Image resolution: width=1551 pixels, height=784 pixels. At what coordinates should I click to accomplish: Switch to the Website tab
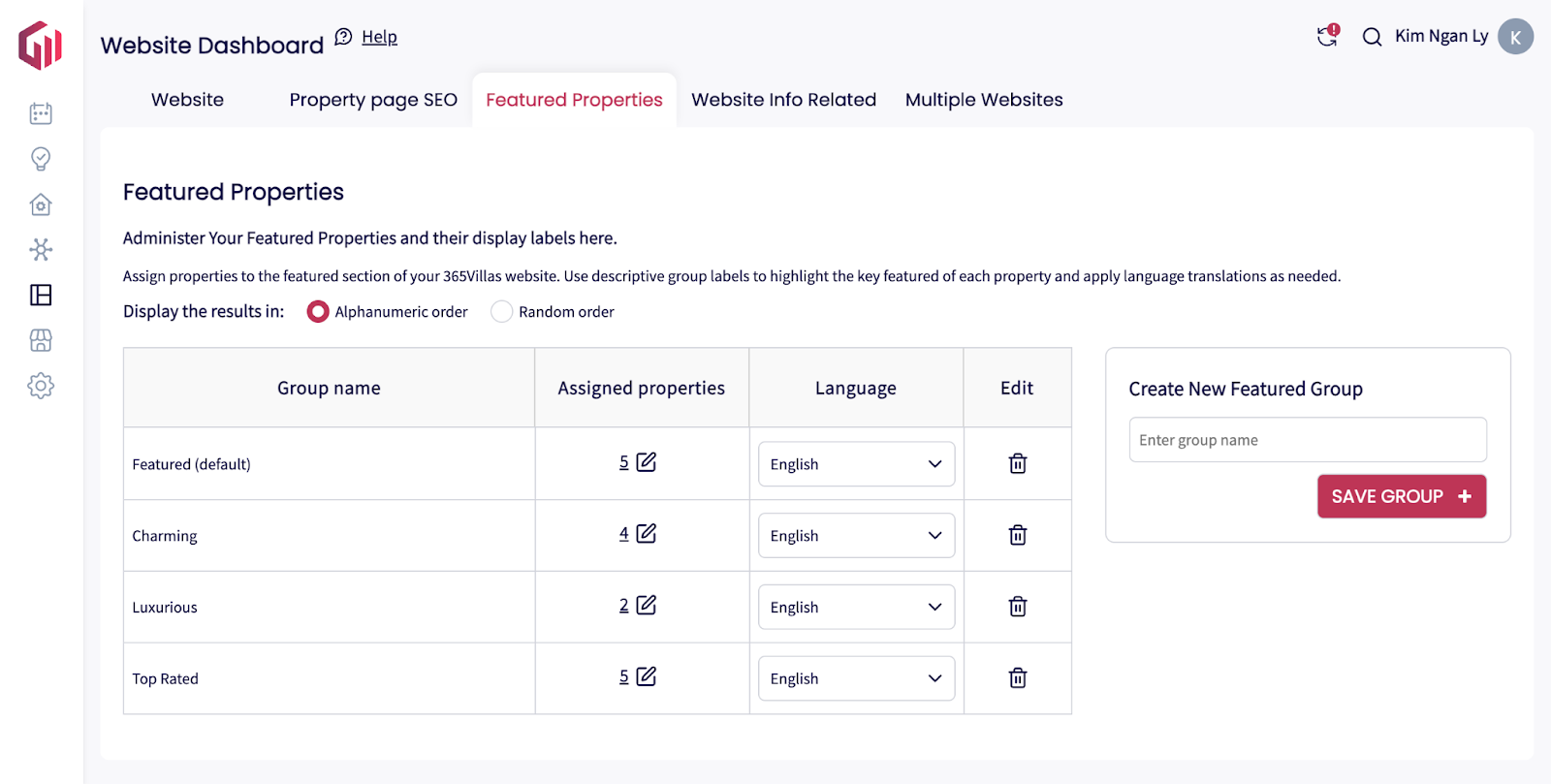point(187,100)
